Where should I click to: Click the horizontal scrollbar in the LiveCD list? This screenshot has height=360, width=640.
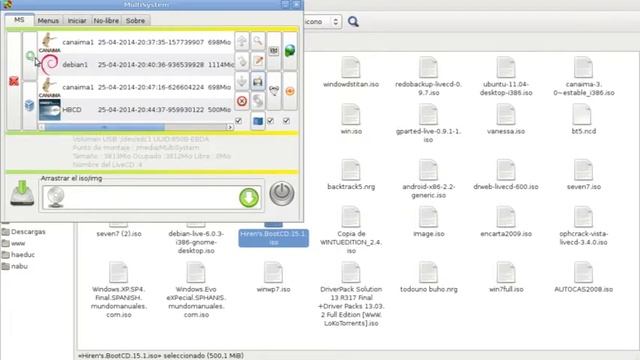click(105, 127)
